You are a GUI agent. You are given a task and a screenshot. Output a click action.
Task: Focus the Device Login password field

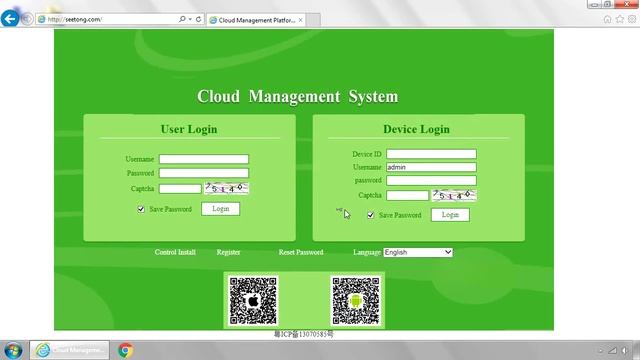pos(431,180)
